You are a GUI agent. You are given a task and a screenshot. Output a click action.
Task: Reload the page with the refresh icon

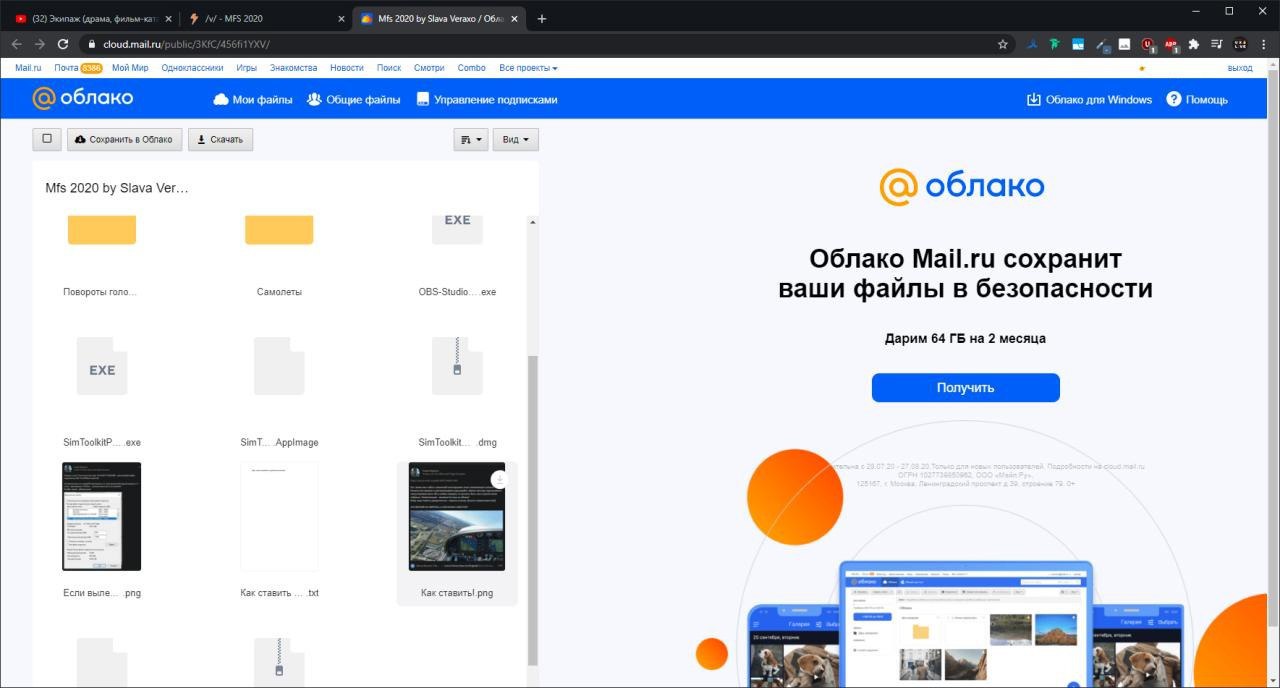coord(63,44)
